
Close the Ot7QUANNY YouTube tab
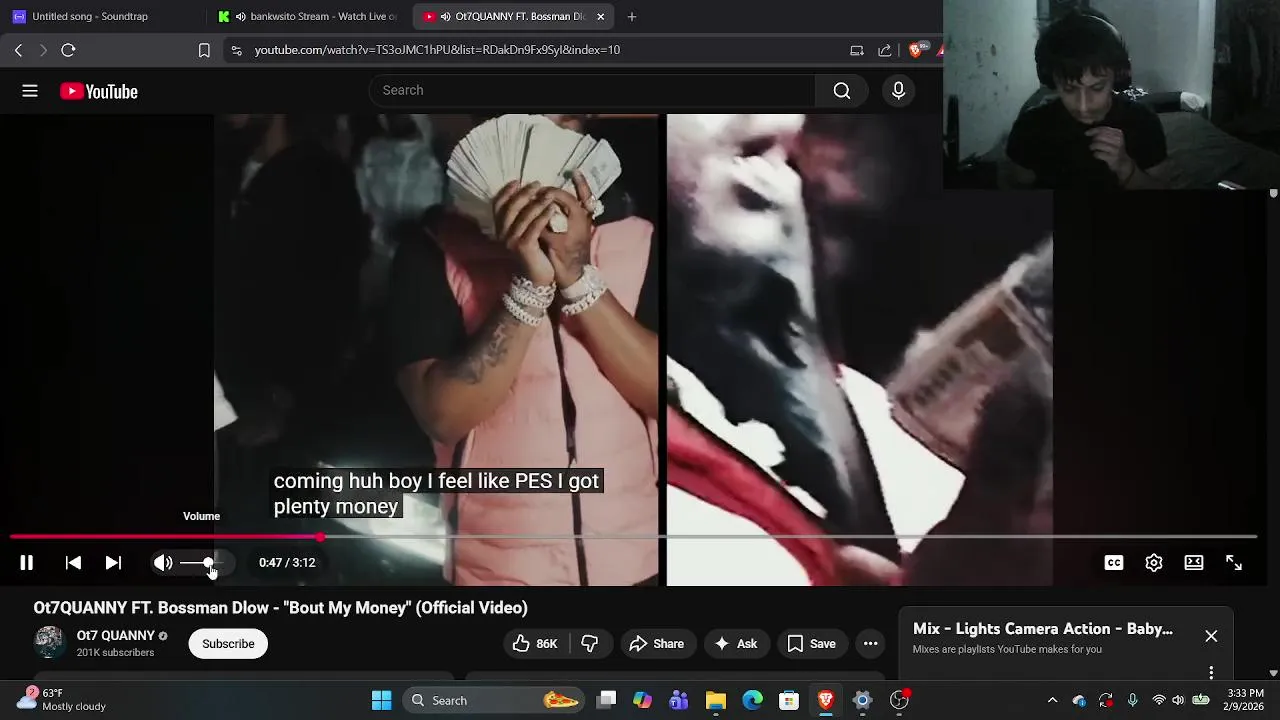600,16
